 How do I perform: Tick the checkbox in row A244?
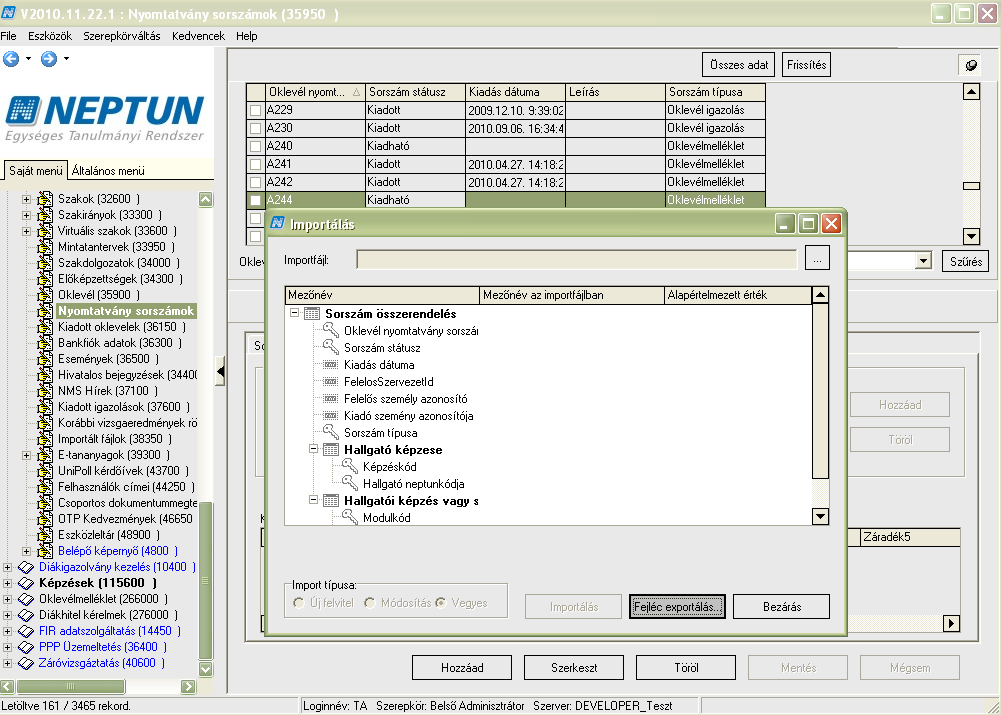255,200
